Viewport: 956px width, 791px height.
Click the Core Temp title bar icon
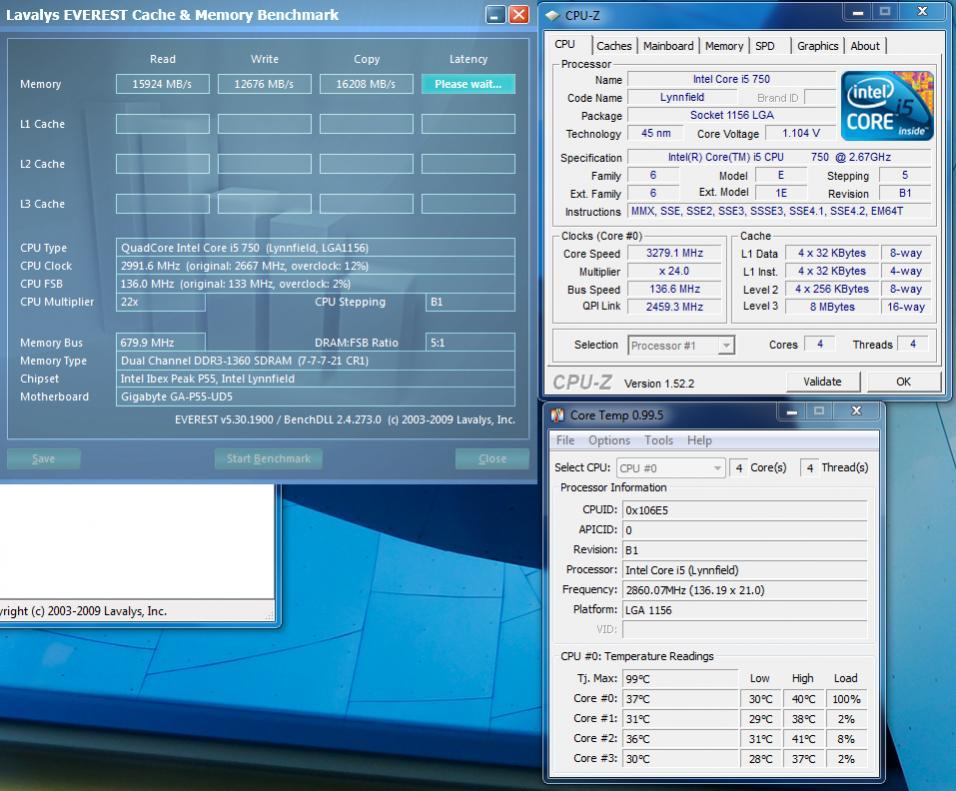tap(557, 415)
